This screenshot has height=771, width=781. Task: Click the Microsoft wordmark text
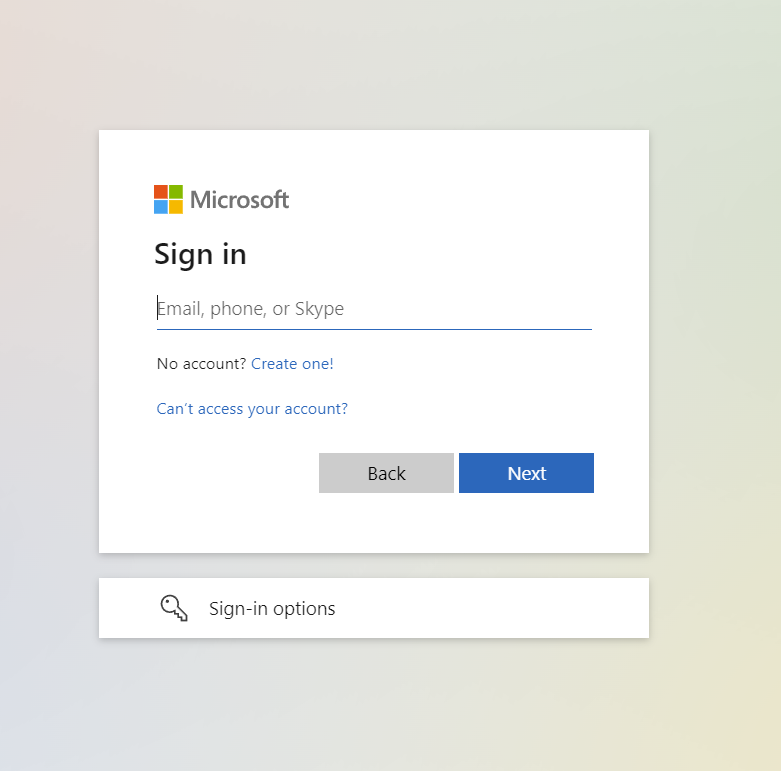(240, 200)
